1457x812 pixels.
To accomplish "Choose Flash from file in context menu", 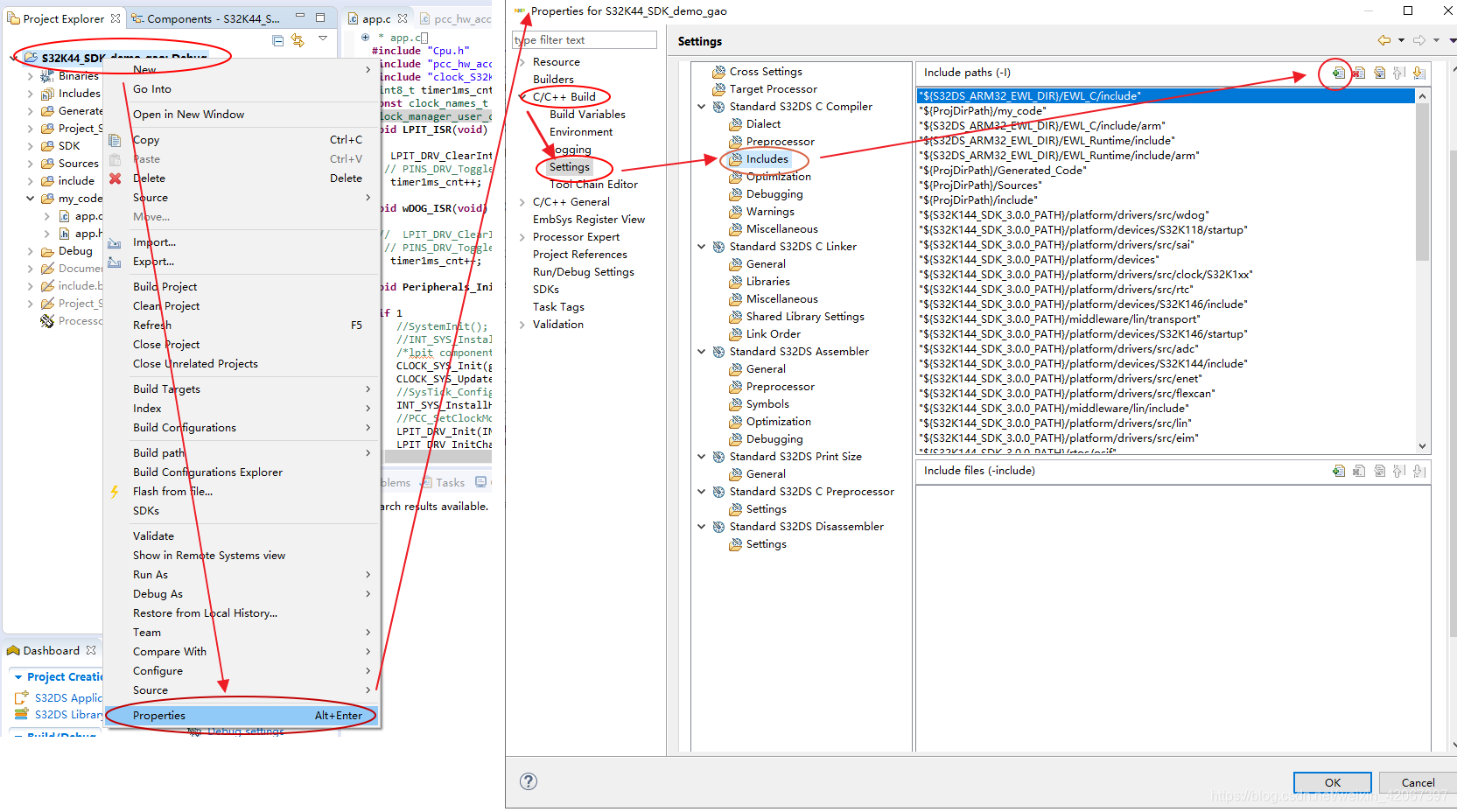I will tap(242, 492).
